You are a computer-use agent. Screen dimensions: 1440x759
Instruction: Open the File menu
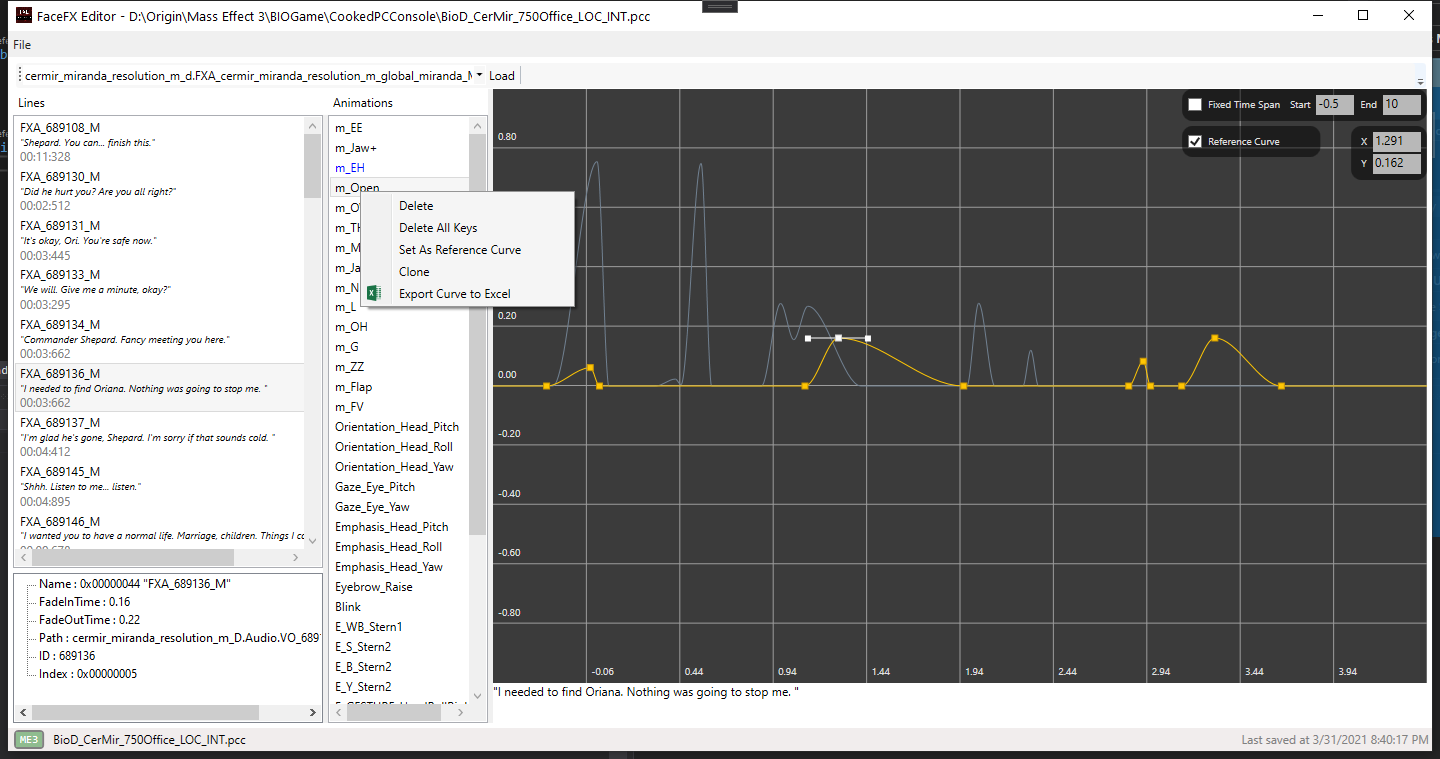[x=22, y=45]
